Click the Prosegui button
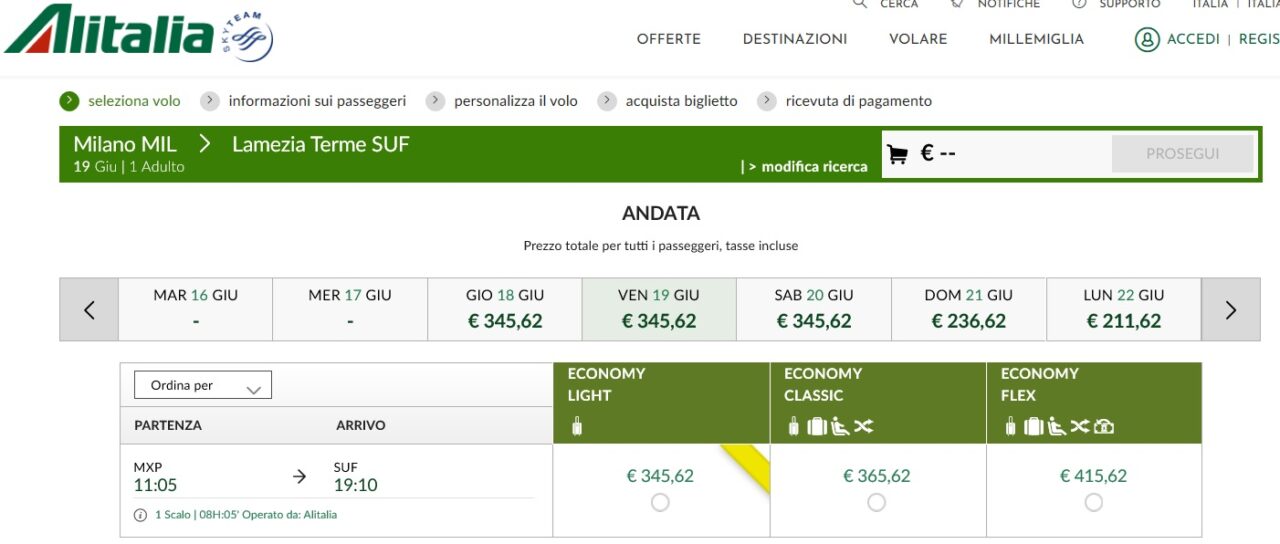Image resolution: width=1280 pixels, height=544 pixels. click(1183, 154)
